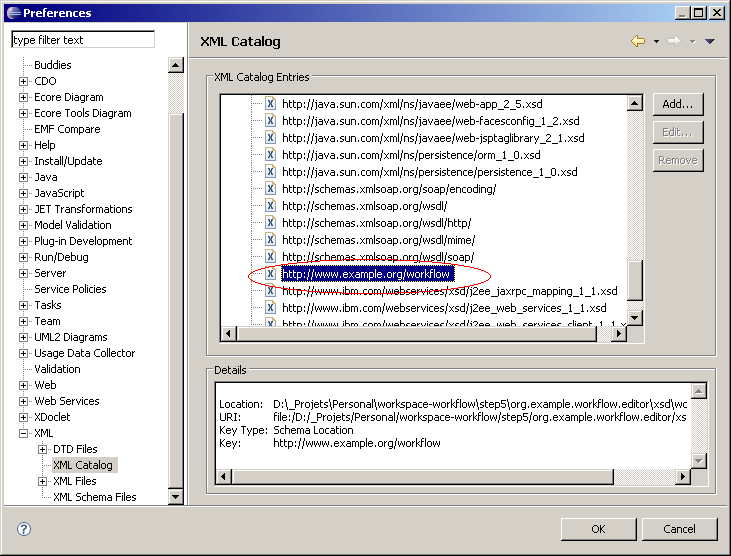Click the icon beside the orm_1_0.xsd entry
731x556 pixels.
tap(270, 155)
